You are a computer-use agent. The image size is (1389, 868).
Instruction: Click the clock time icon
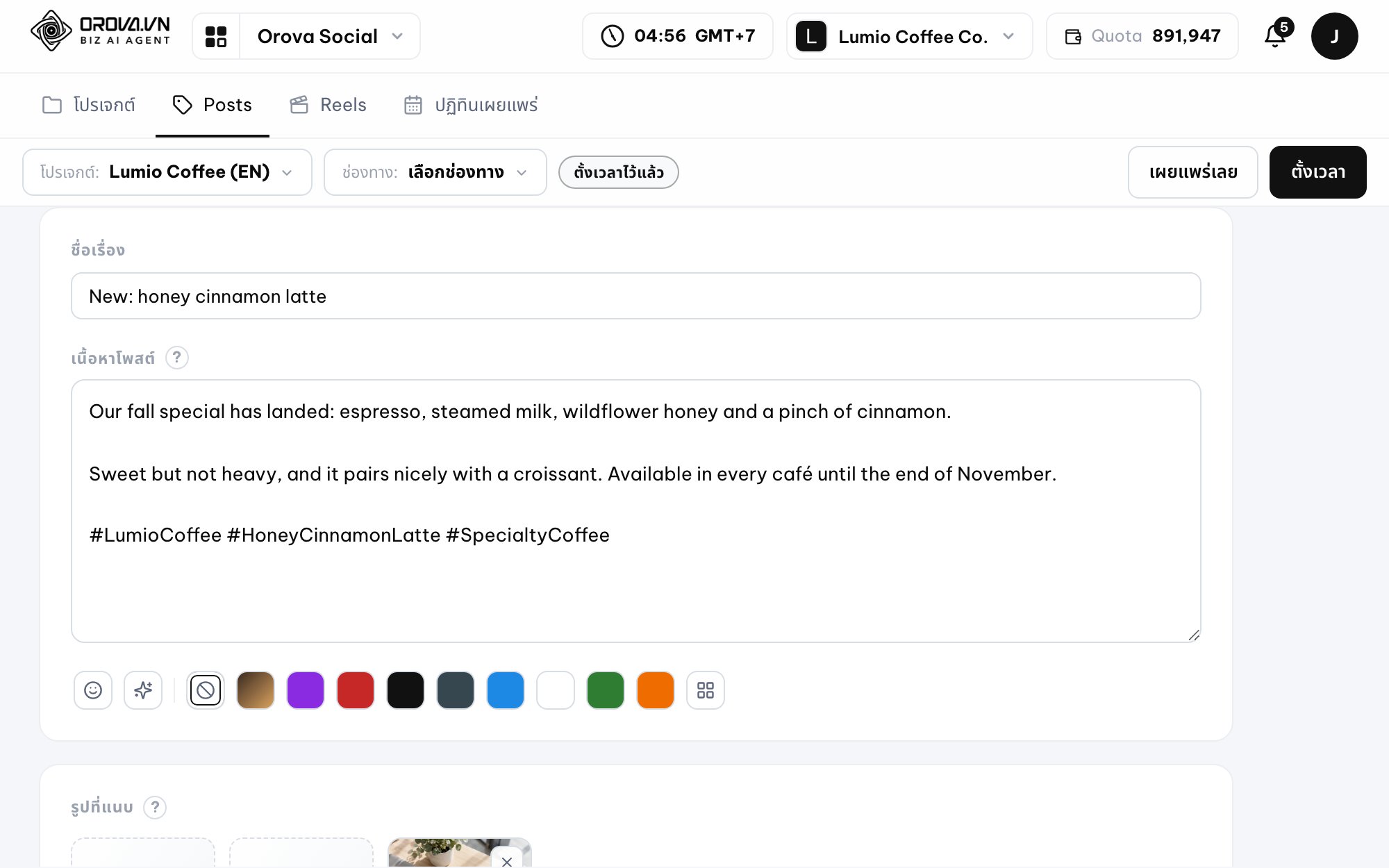click(x=612, y=36)
